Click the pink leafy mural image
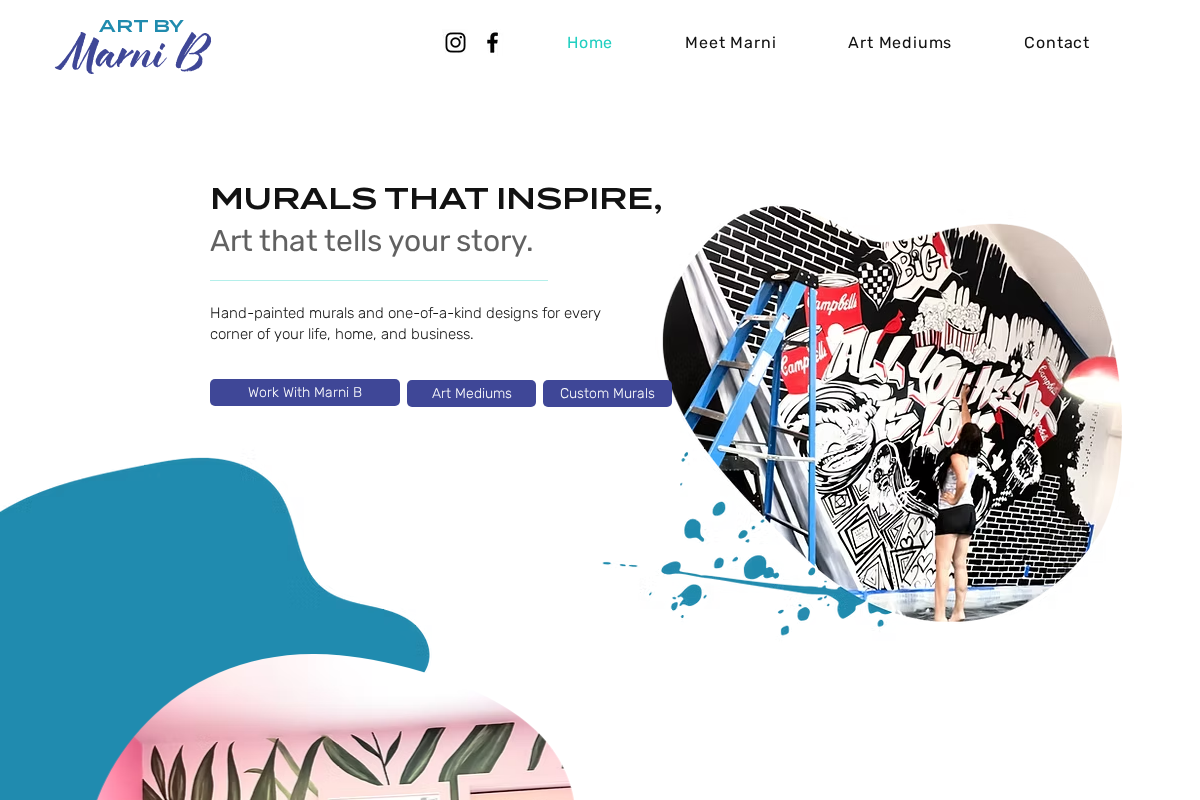 coord(335,740)
